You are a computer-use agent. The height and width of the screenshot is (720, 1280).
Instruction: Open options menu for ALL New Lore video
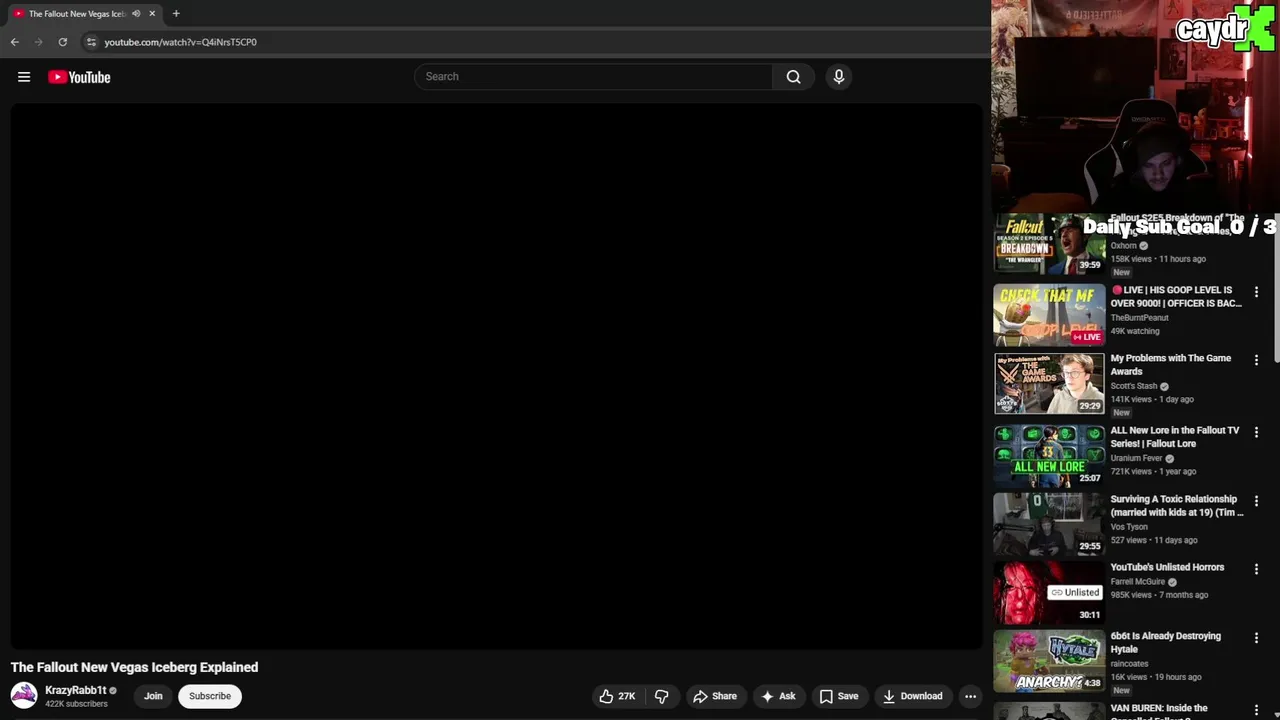click(x=1257, y=432)
